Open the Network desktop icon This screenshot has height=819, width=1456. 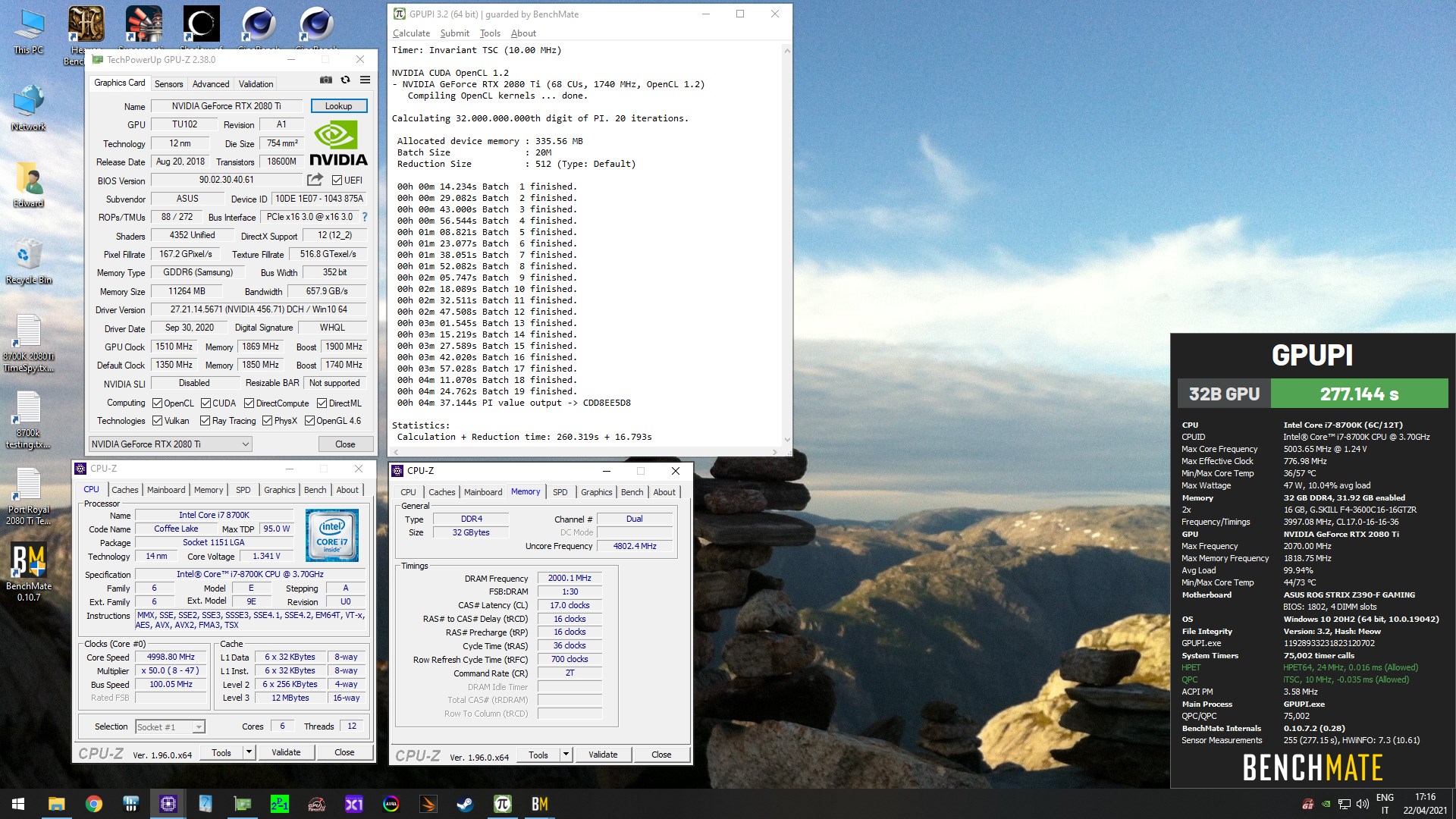point(29,108)
